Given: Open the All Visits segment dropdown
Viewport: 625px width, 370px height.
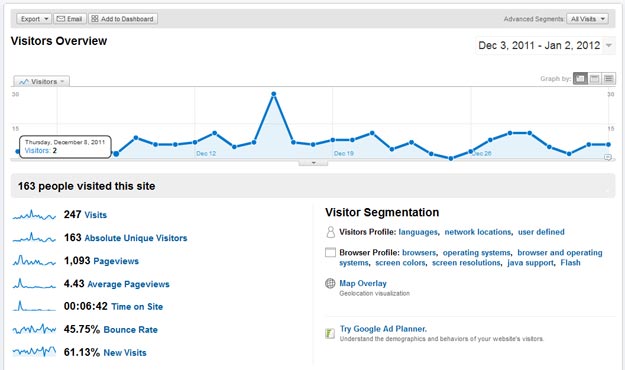Looking at the screenshot, I should (x=587, y=19).
